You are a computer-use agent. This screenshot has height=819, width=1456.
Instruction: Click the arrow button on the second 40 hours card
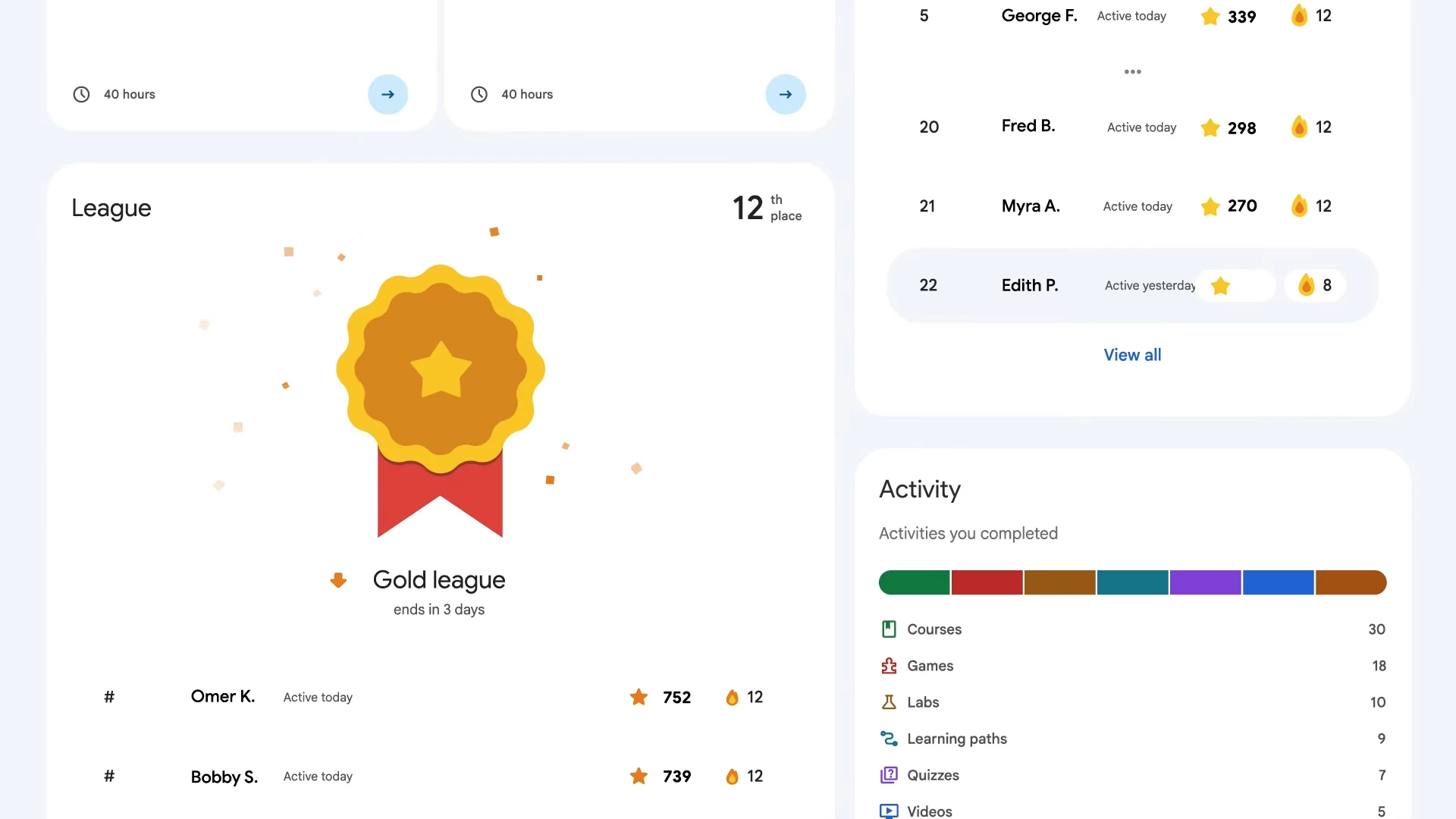[x=786, y=94]
